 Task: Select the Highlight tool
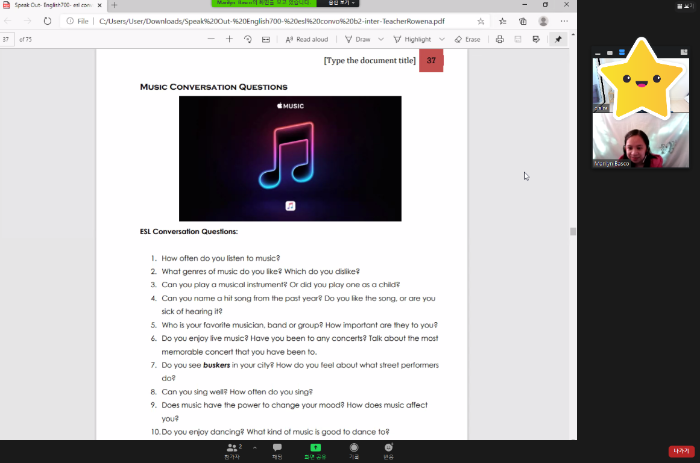point(412,39)
